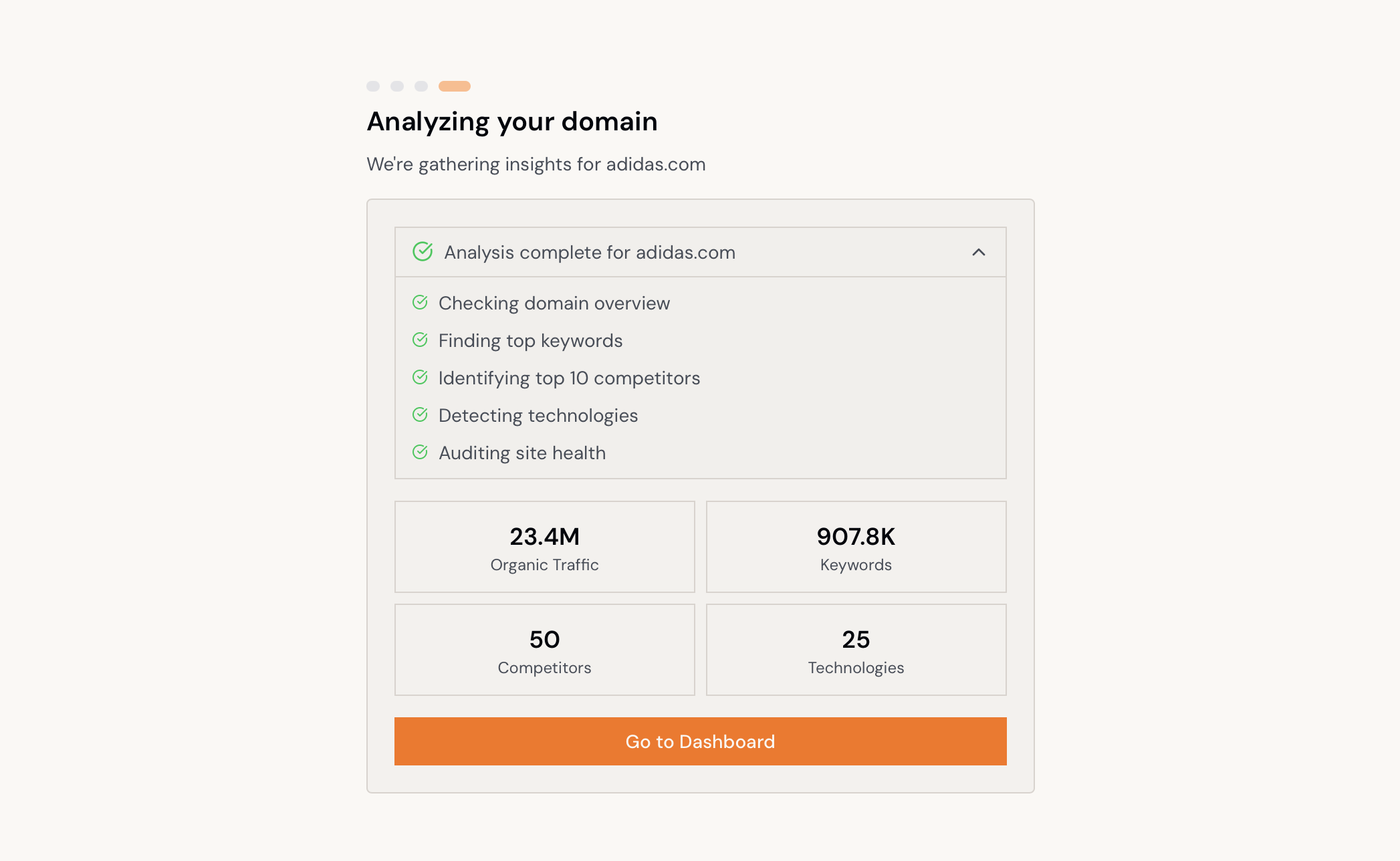Click the green success icon in the panel header

click(x=422, y=252)
